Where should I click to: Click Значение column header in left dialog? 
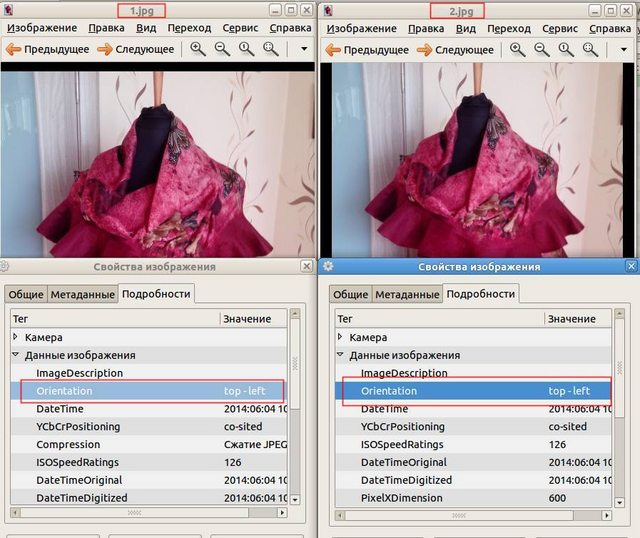(253, 318)
